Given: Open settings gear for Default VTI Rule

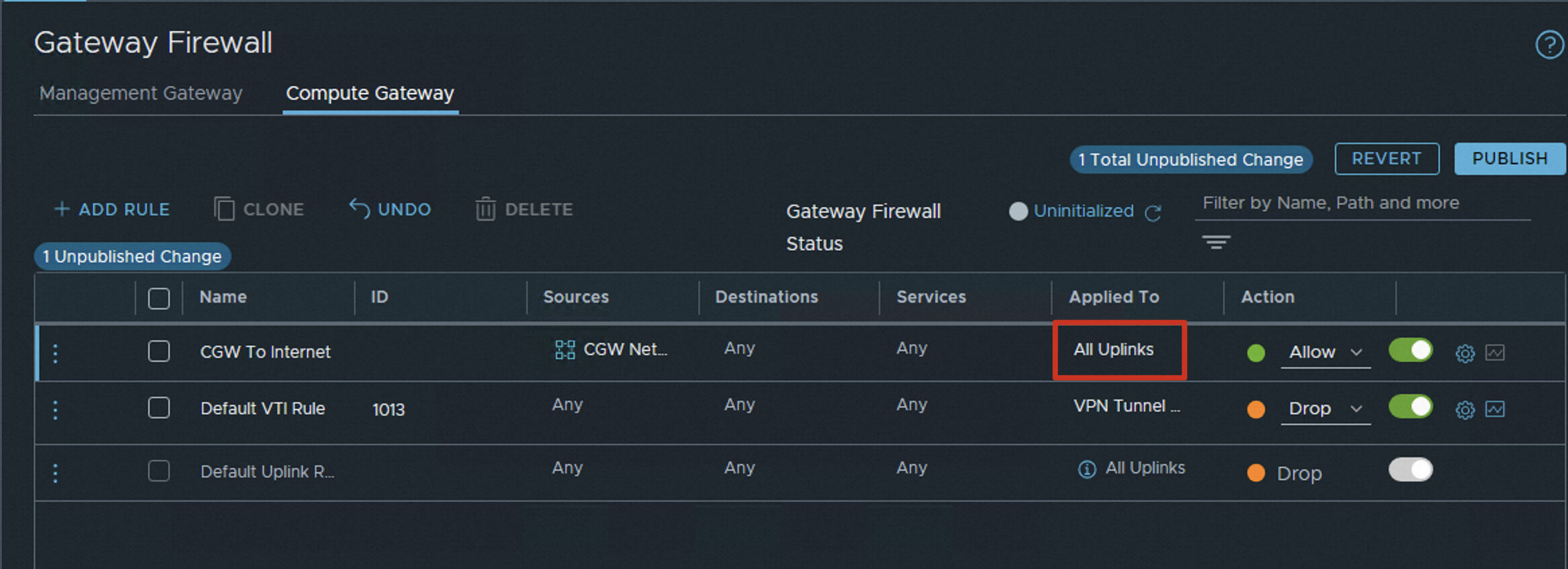Looking at the screenshot, I should [1465, 410].
